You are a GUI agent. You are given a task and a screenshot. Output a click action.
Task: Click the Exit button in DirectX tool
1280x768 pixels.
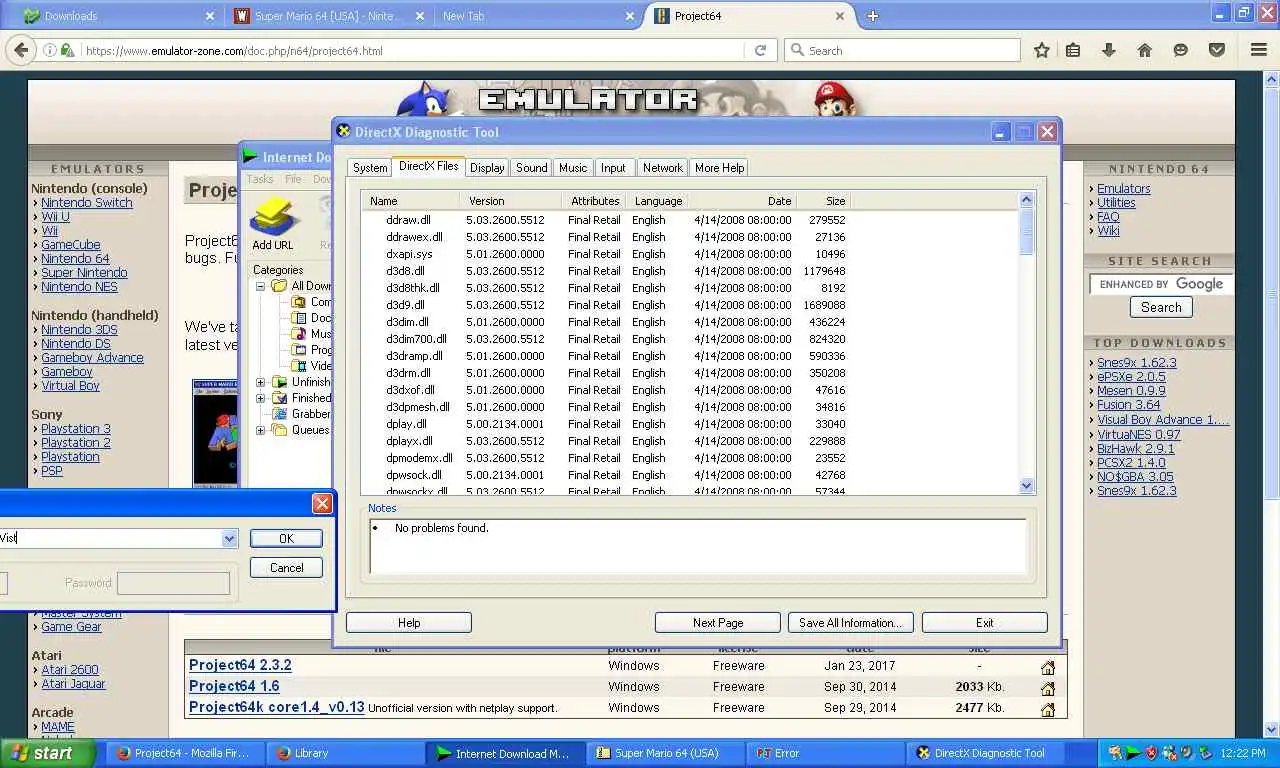(985, 623)
